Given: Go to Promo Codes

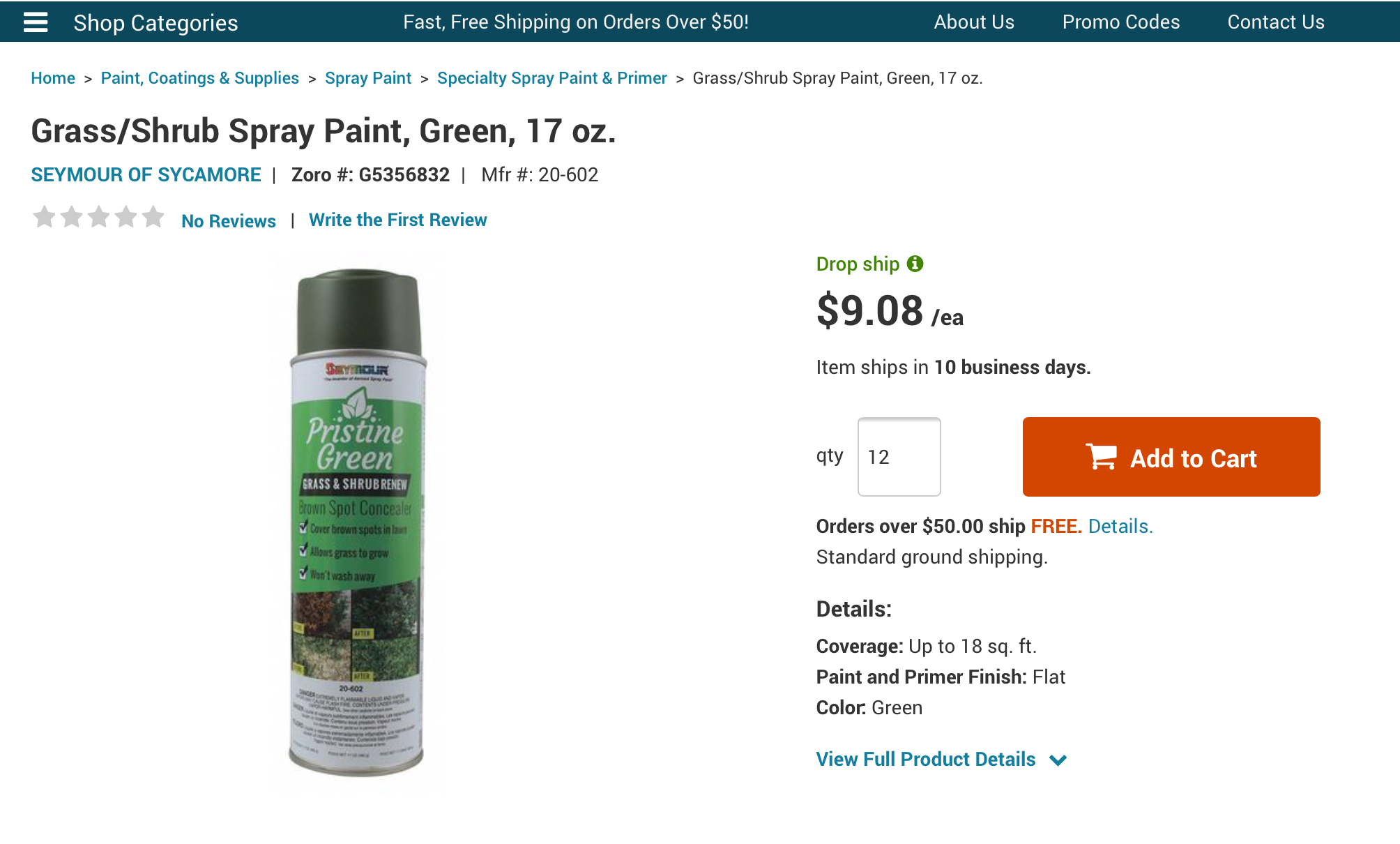Looking at the screenshot, I should (1120, 22).
